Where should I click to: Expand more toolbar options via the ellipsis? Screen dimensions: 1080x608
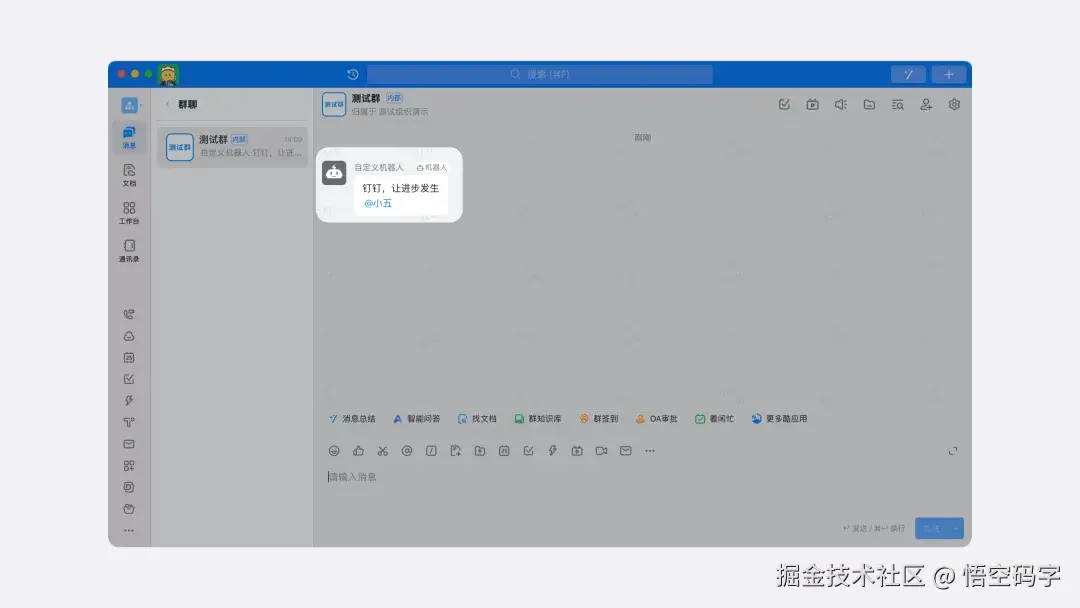tap(650, 451)
